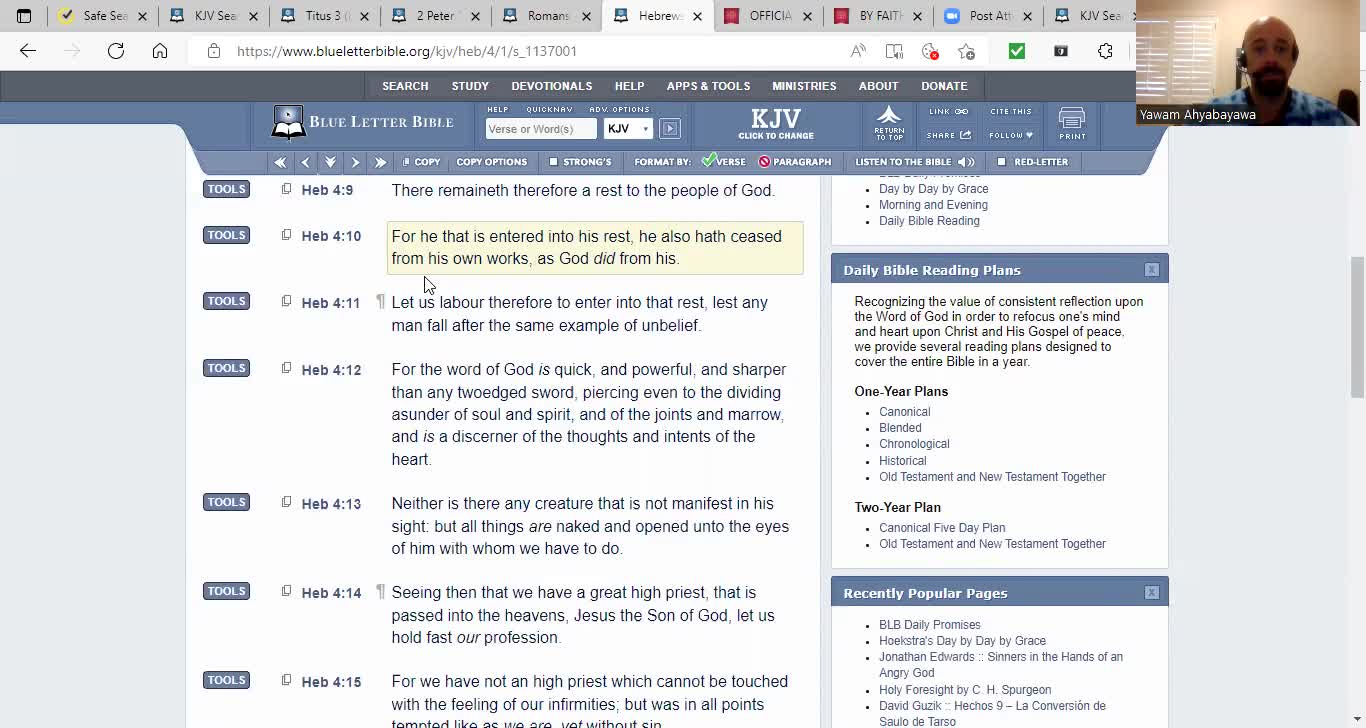Screen dimensions: 1366x728
Task: Click Listen to the Bible speaker icon
Action: (x=966, y=162)
